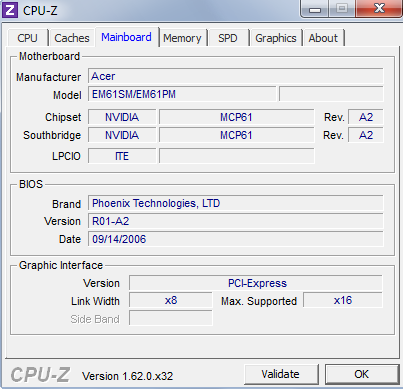
Task: Click the Manufacturer field showing Acer
Action: pyautogui.click(x=236, y=76)
